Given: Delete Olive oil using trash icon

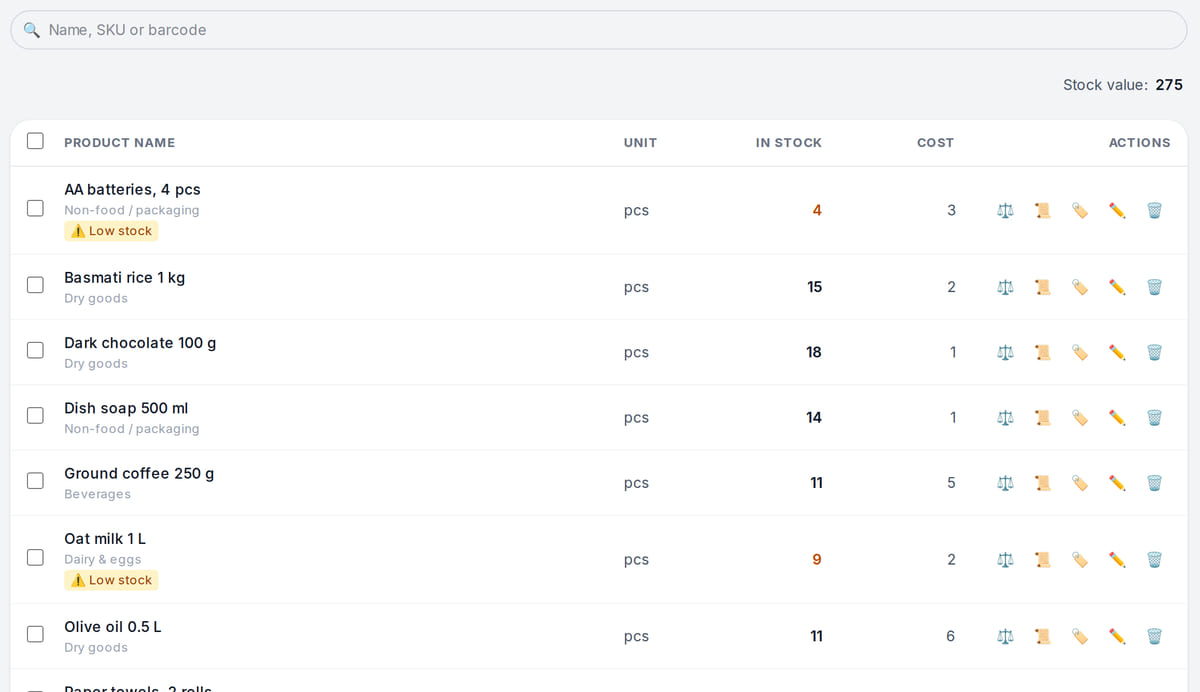Looking at the screenshot, I should tap(1154, 636).
